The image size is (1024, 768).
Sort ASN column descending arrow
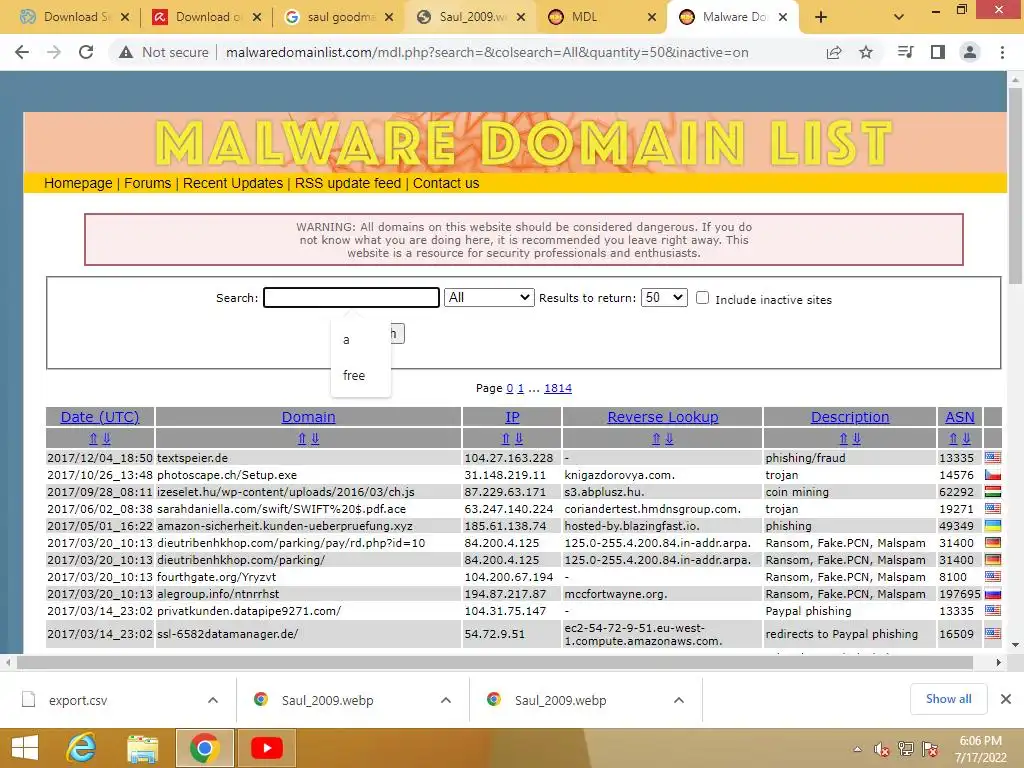pyautogui.click(x=967, y=438)
